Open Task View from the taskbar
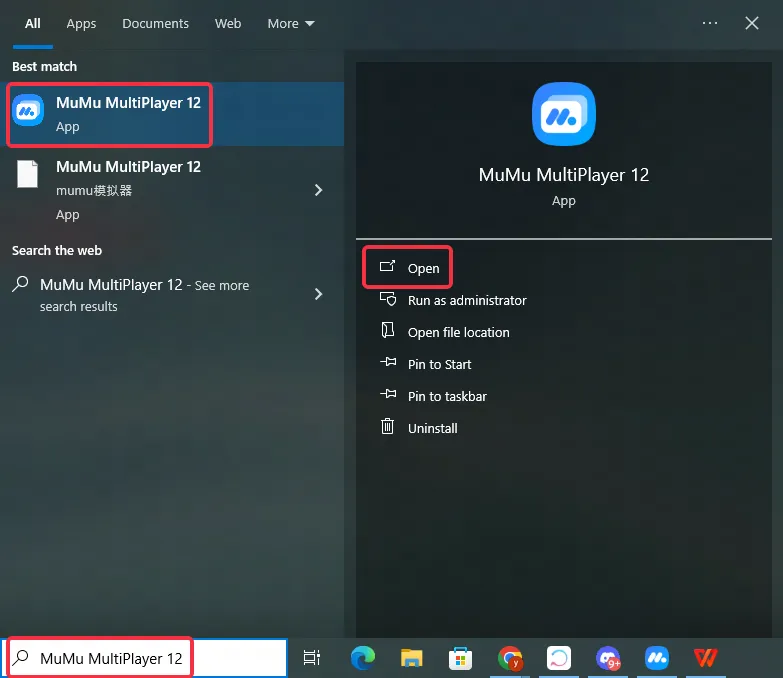The width and height of the screenshot is (783, 678). [312, 658]
